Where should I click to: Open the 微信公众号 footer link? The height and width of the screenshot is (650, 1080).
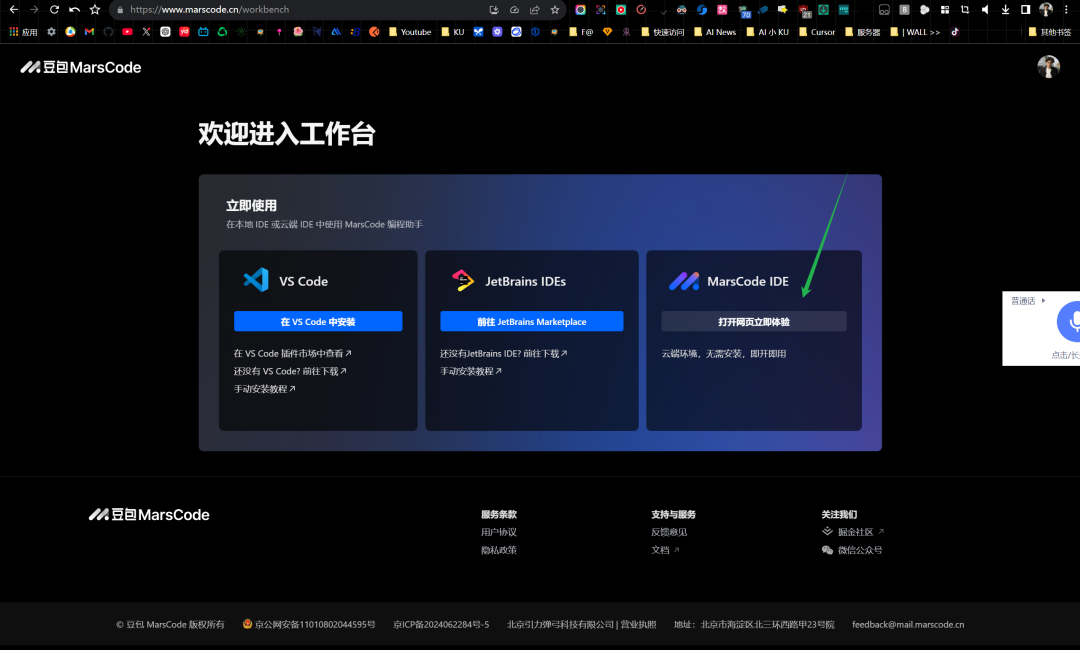(x=851, y=550)
